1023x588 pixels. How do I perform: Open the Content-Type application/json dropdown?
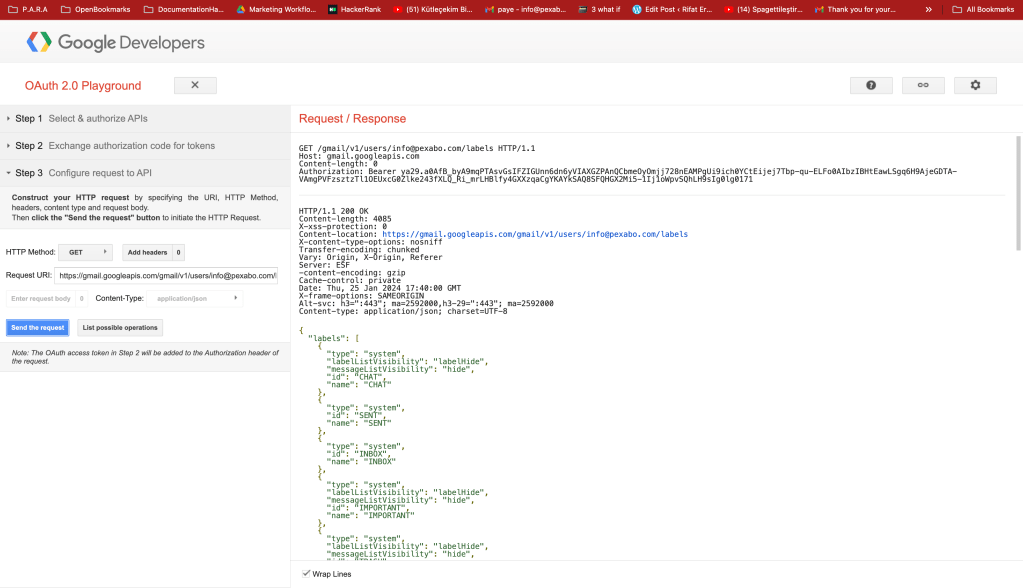coord(195,298)
